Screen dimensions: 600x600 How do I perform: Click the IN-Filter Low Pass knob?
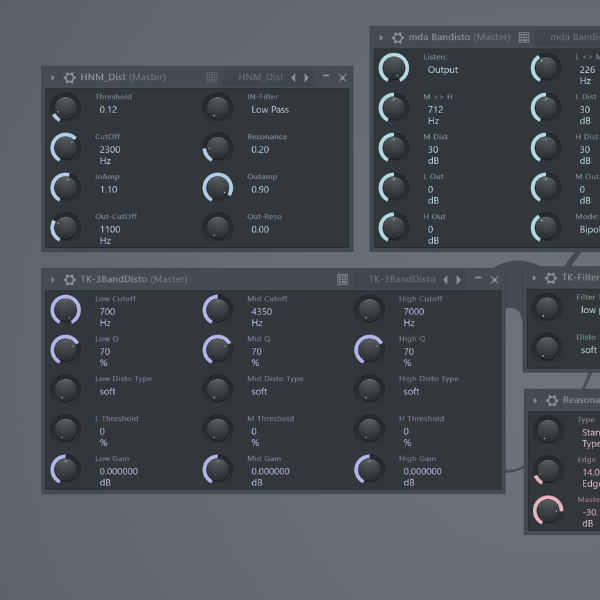pos(218,108)
